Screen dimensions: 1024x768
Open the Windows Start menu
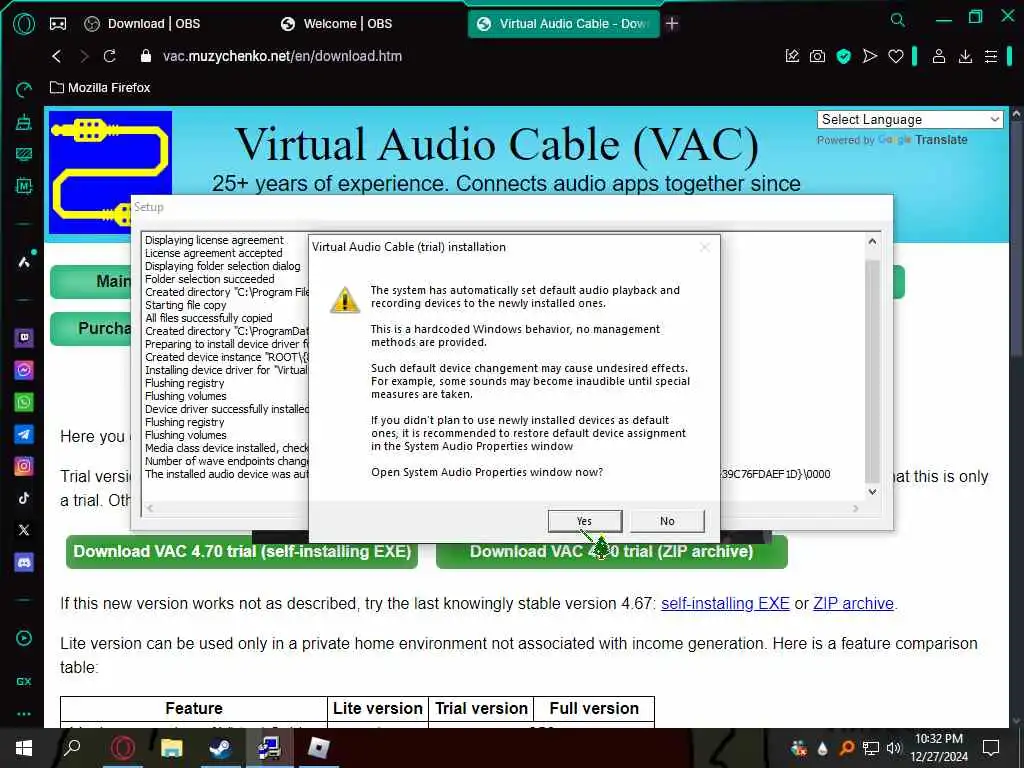coord(24,748)
